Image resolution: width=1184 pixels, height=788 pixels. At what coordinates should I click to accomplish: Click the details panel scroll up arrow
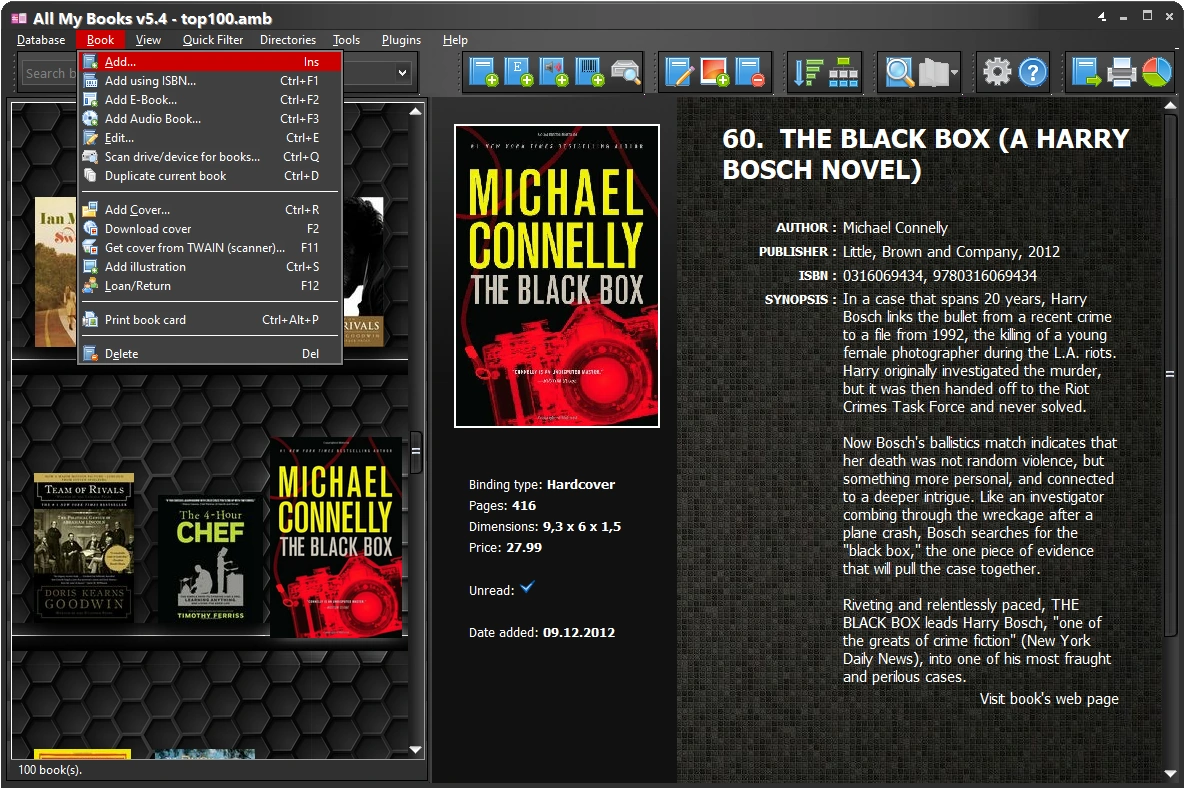(x=1170, y=106)
